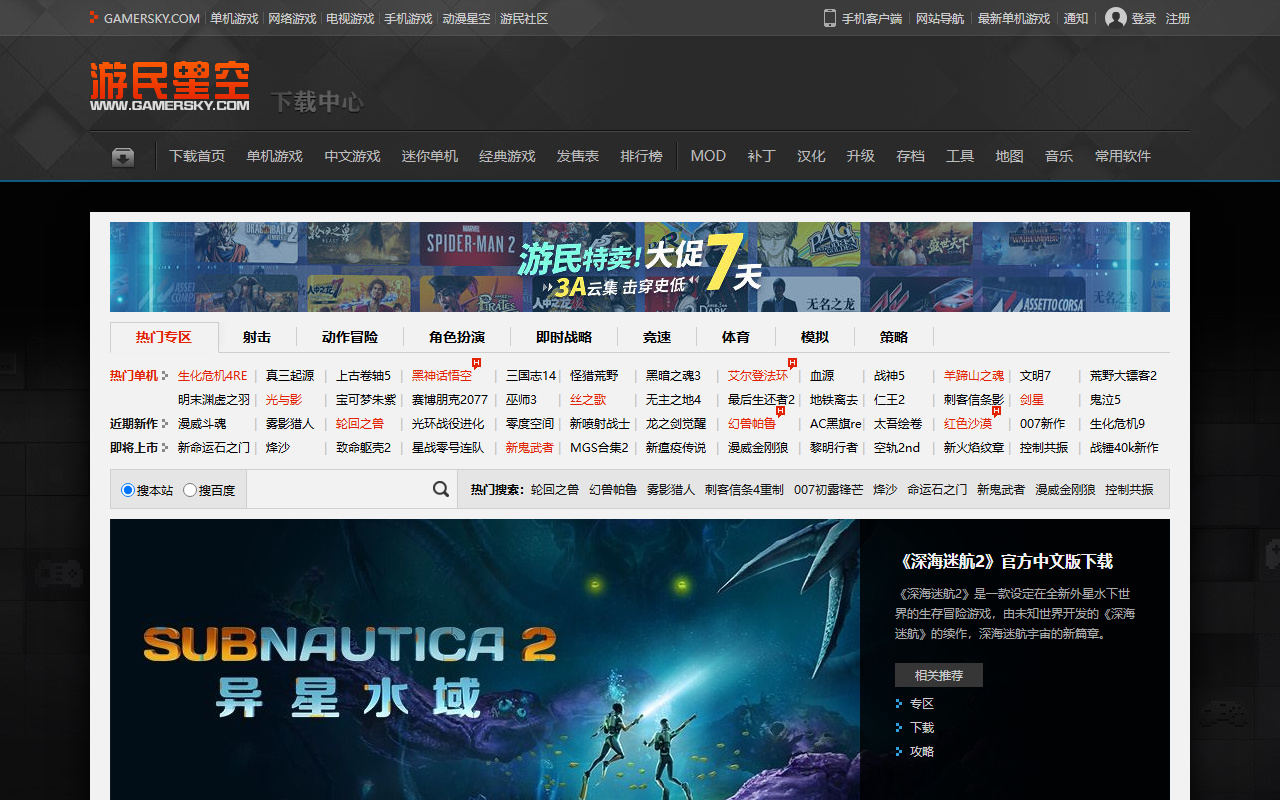The height and width of the screenshot is (800, 1280).
Task: Select 工具 in the navigation bar
Action: (x=960, y=156)
